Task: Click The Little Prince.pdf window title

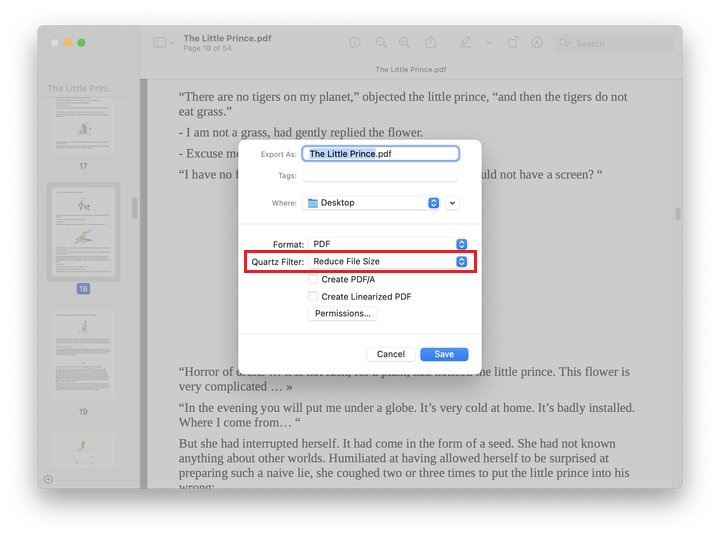Action: (227, 38)
